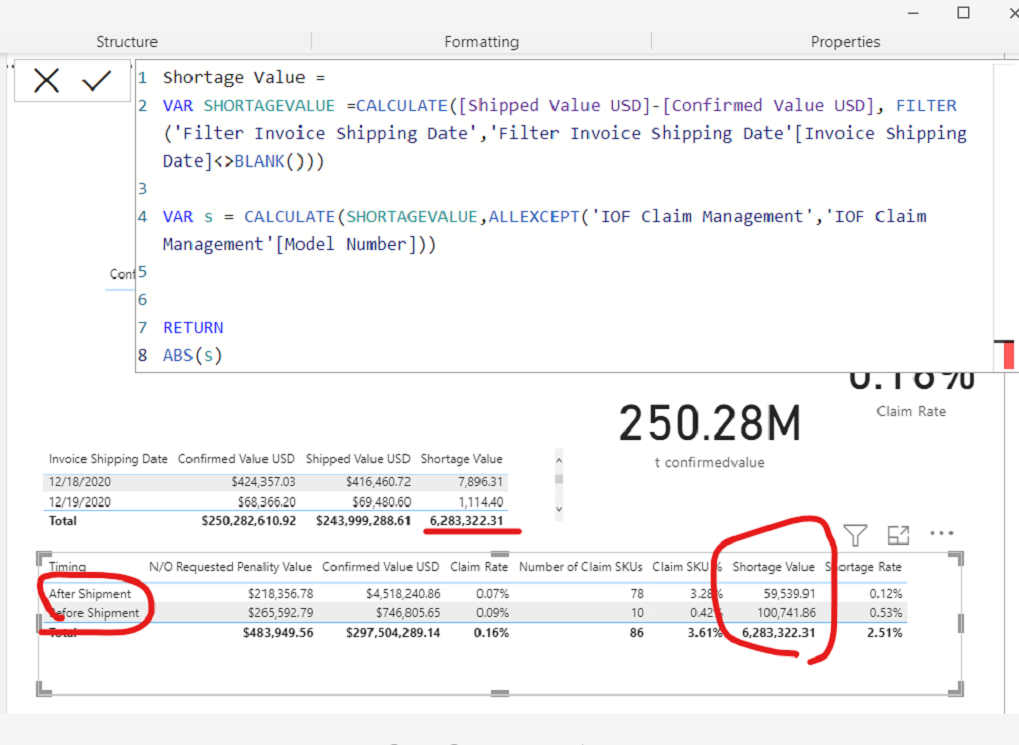This screenshot has width=1019, height=745.
Task: Grab the bottom-center resize handle of lower table
Action: (500, 693)
